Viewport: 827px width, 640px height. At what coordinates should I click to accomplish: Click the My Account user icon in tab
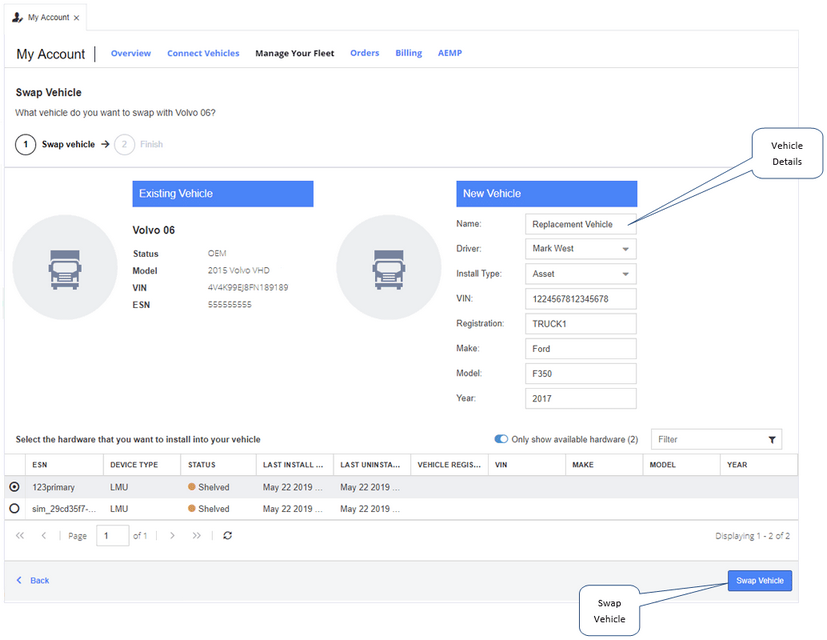pos(17,17)
